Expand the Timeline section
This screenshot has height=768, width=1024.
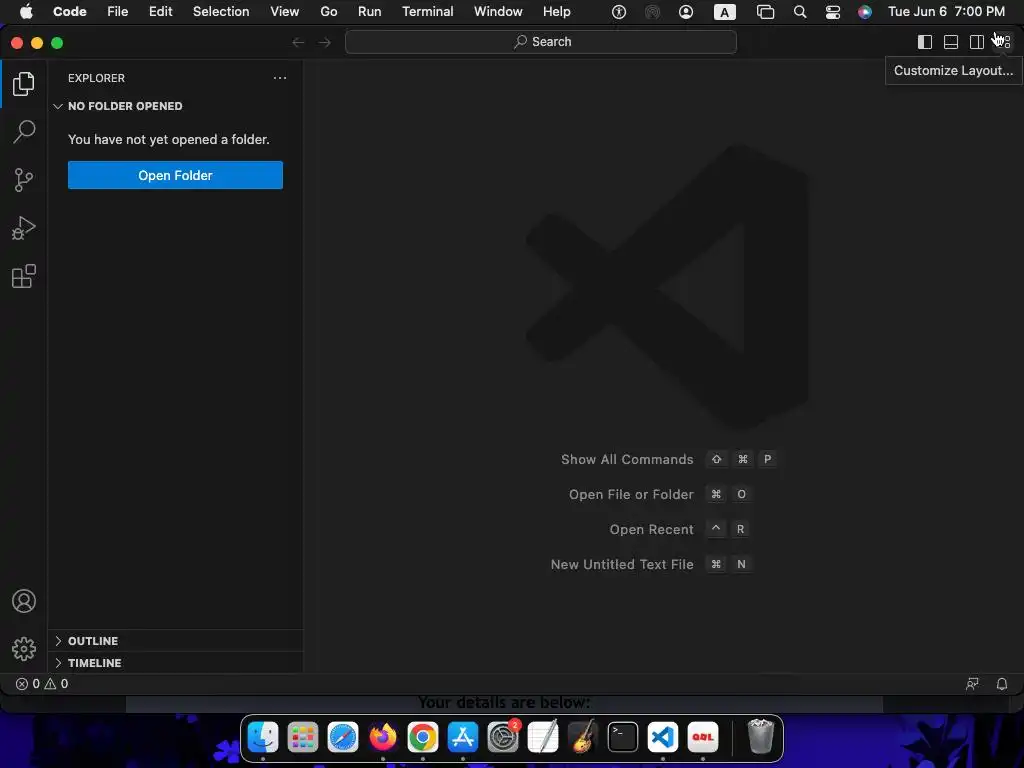(x=175, y=663)
